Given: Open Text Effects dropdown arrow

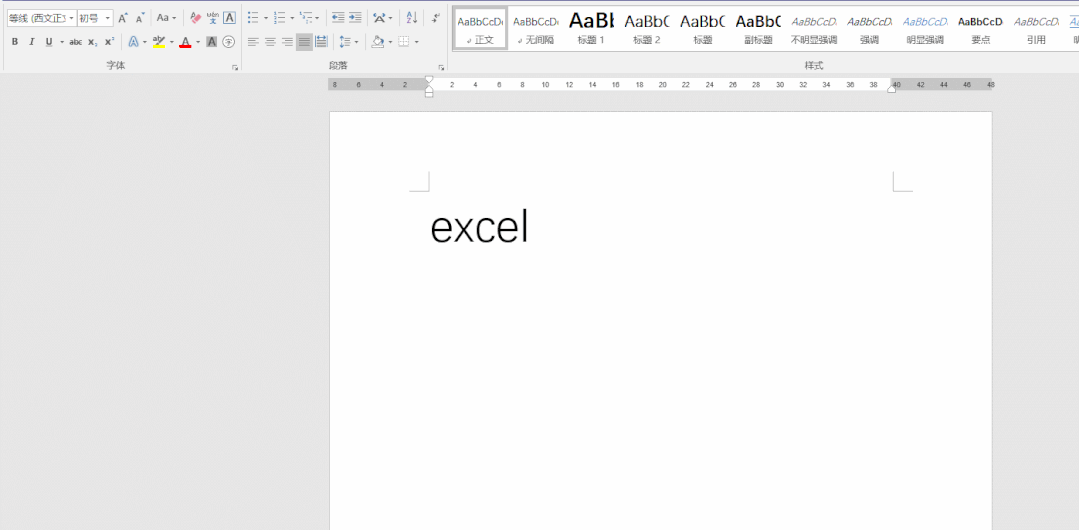Looking at the screenshot, I should [145, 42].
